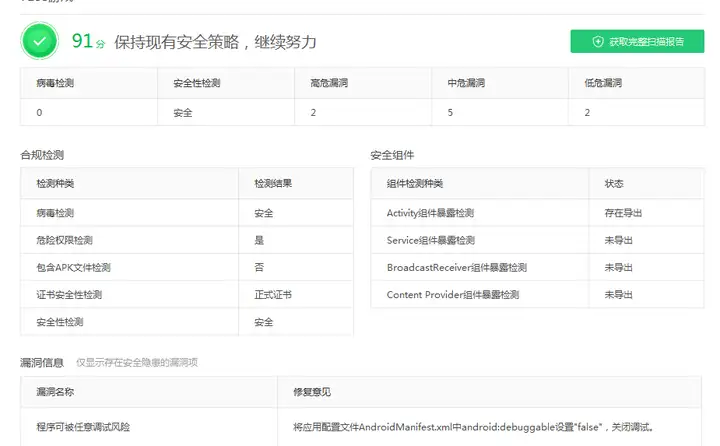Click the 获取完整扫描报告 button
The width and height of the screenshot is (720, 446).
(x=637, y=42)
